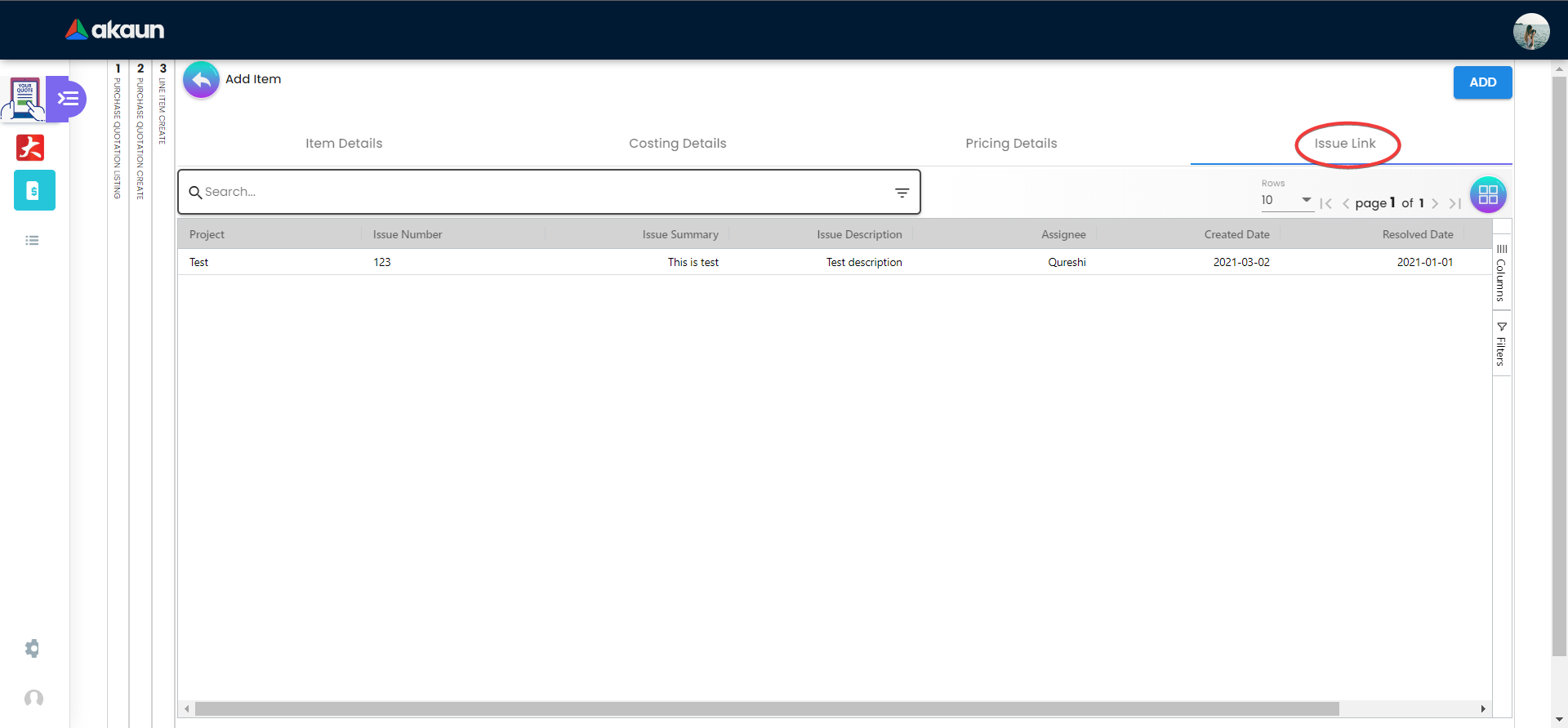Switch to Item Details tab
1568x728 pixels.
coord(344,144)
